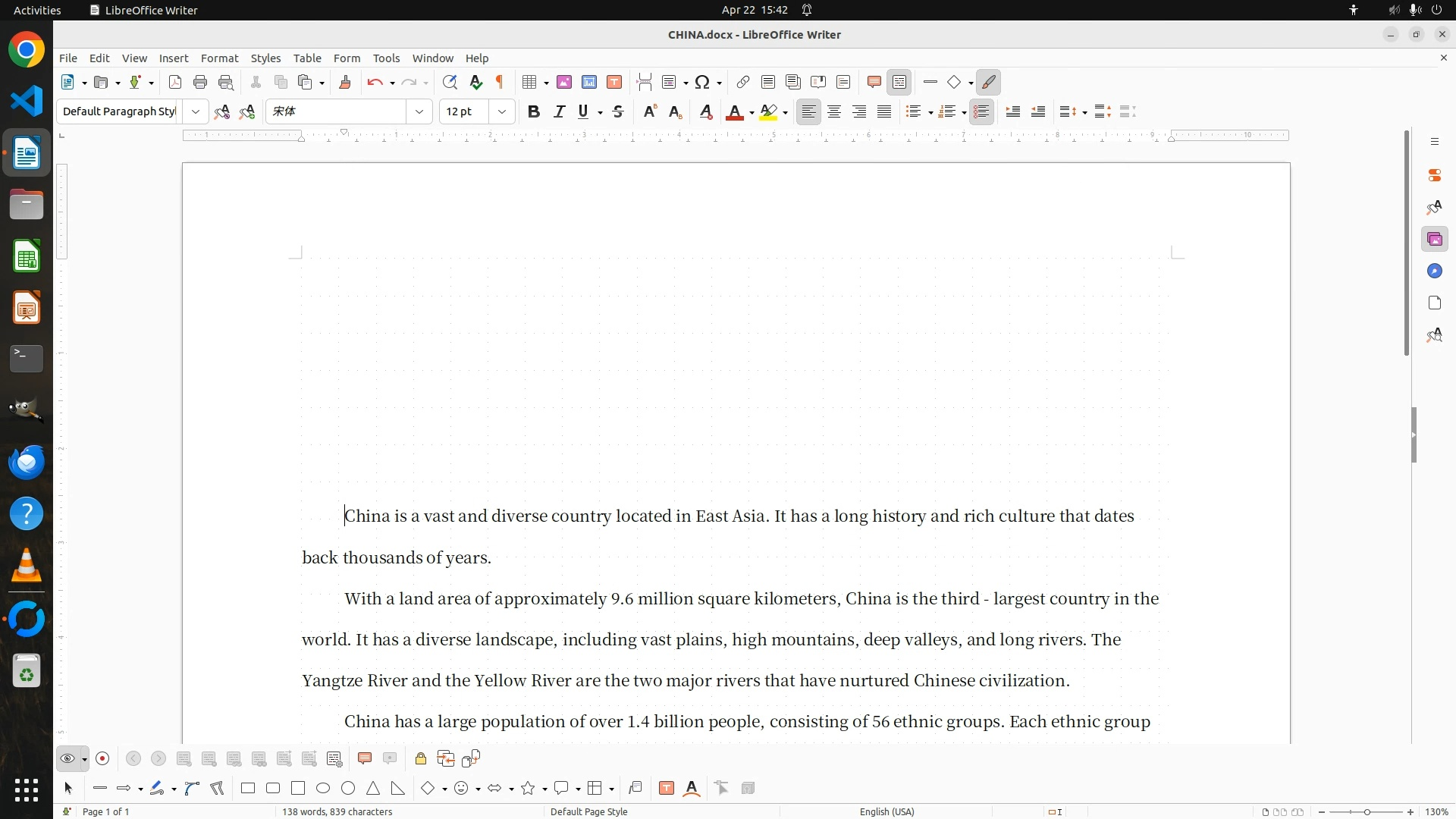Toggle formatting marks pilcrow button
Screen dimensions: 1456x819
click(500, 83)
